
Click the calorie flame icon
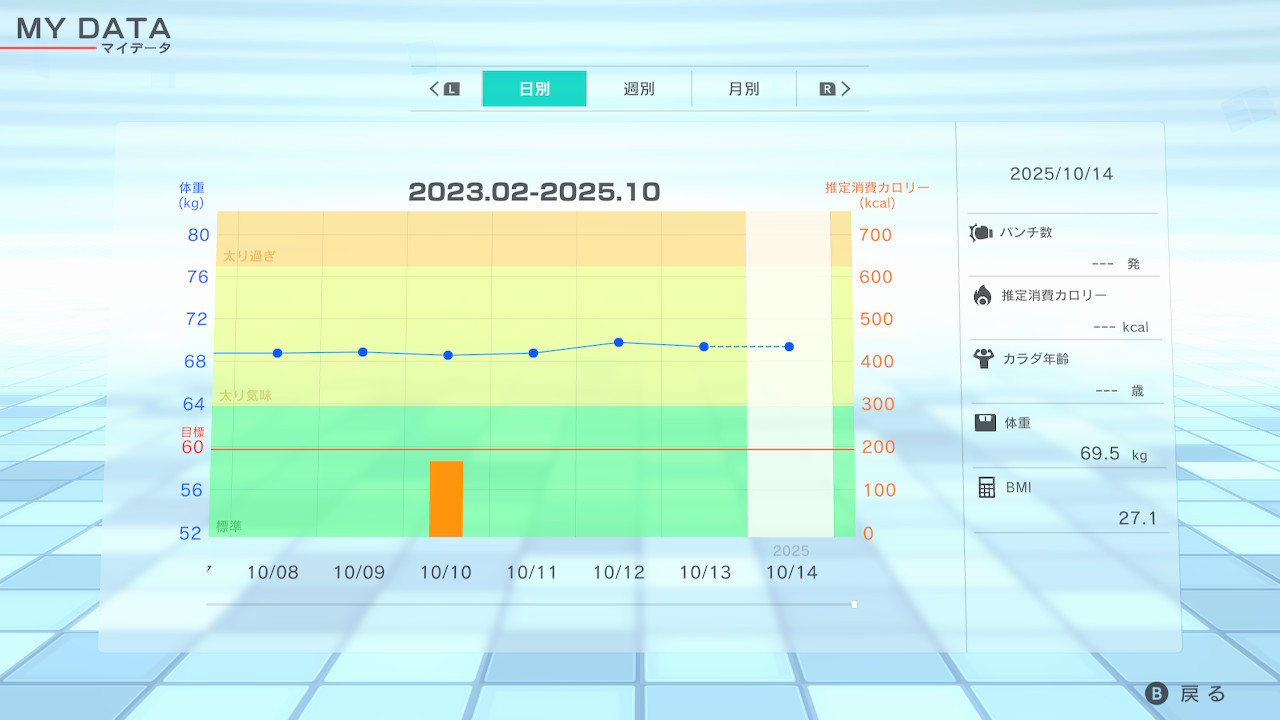983,295
